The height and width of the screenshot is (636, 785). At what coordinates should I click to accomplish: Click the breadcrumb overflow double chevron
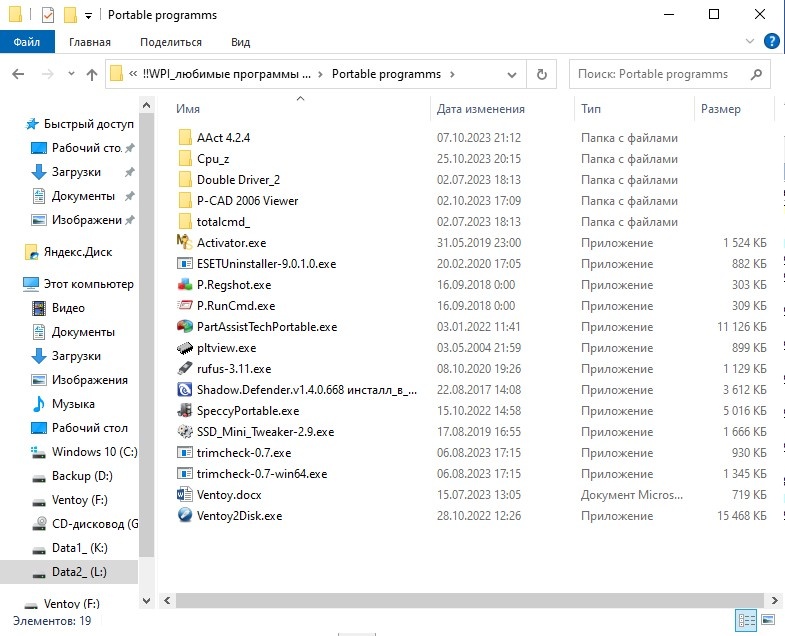point(133,74)
